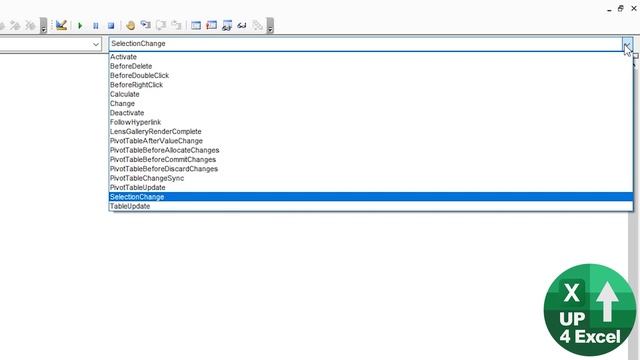Image resolution: width=640 pixels, height=360 pixels.
Task: Choose PivotTableAfterValueChange in the list
Action: point(371,141)
